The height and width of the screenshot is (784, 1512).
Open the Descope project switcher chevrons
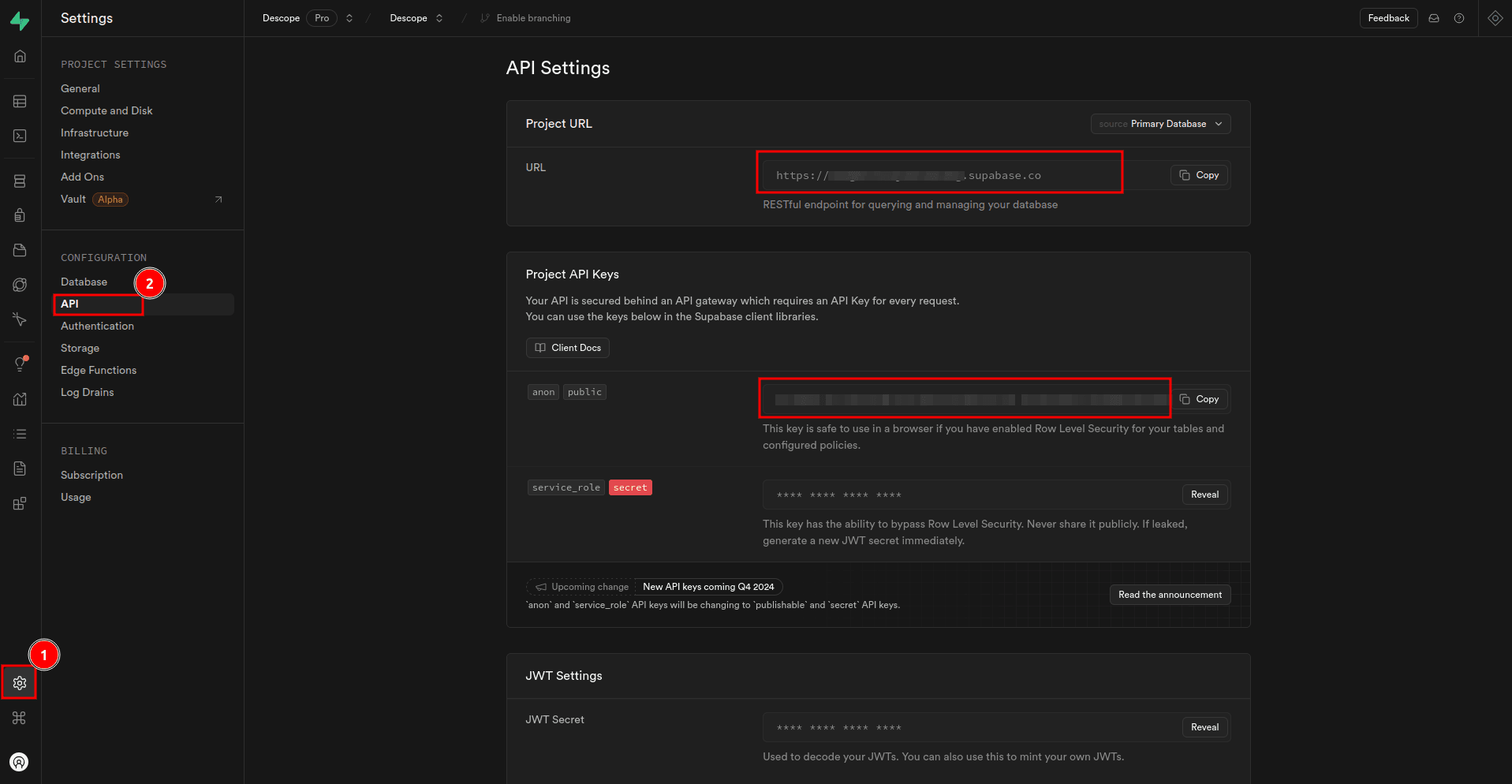pos(439,18)
